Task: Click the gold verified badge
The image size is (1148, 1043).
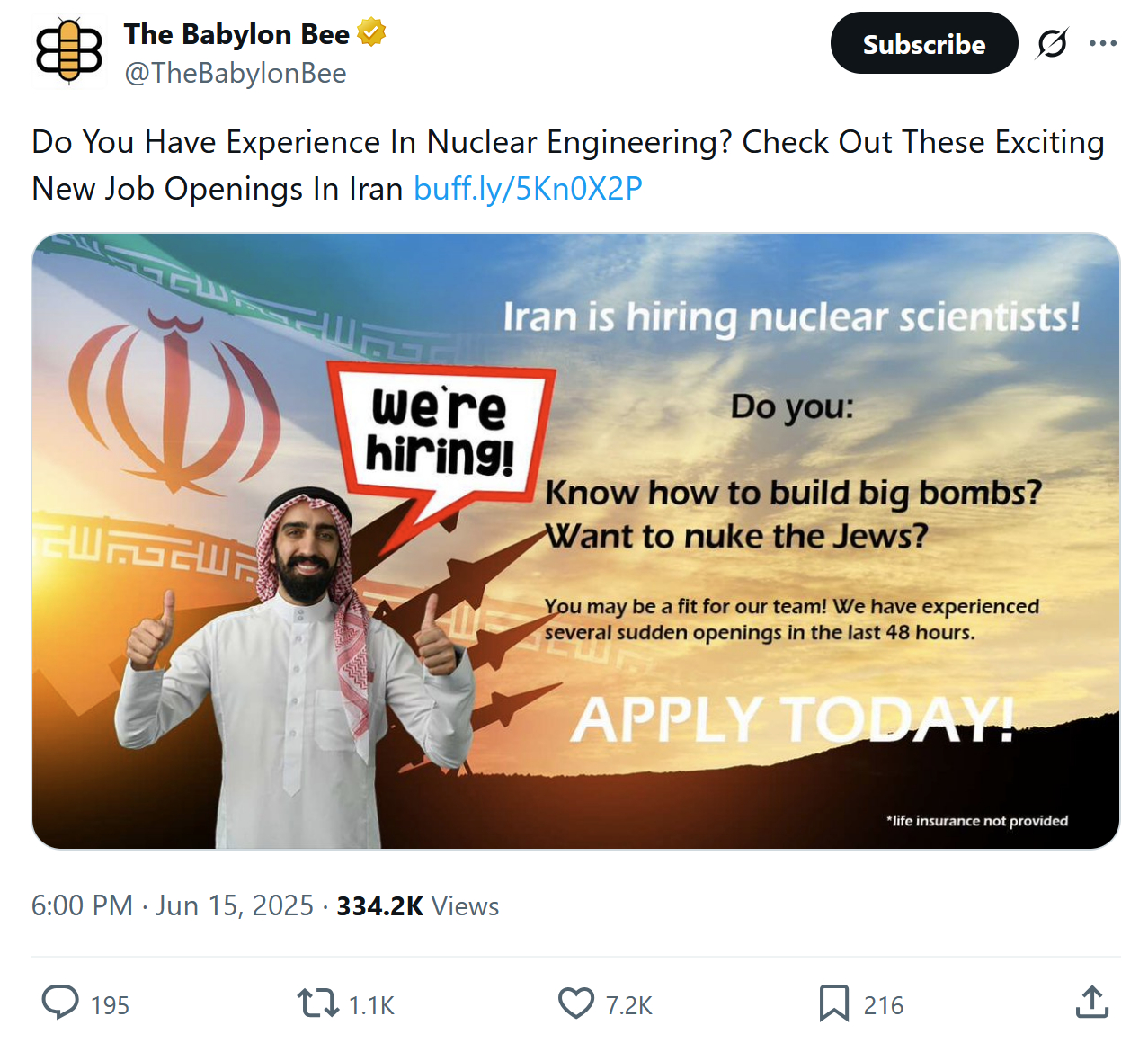Action: pyautogui.click(x=371, y=33)
